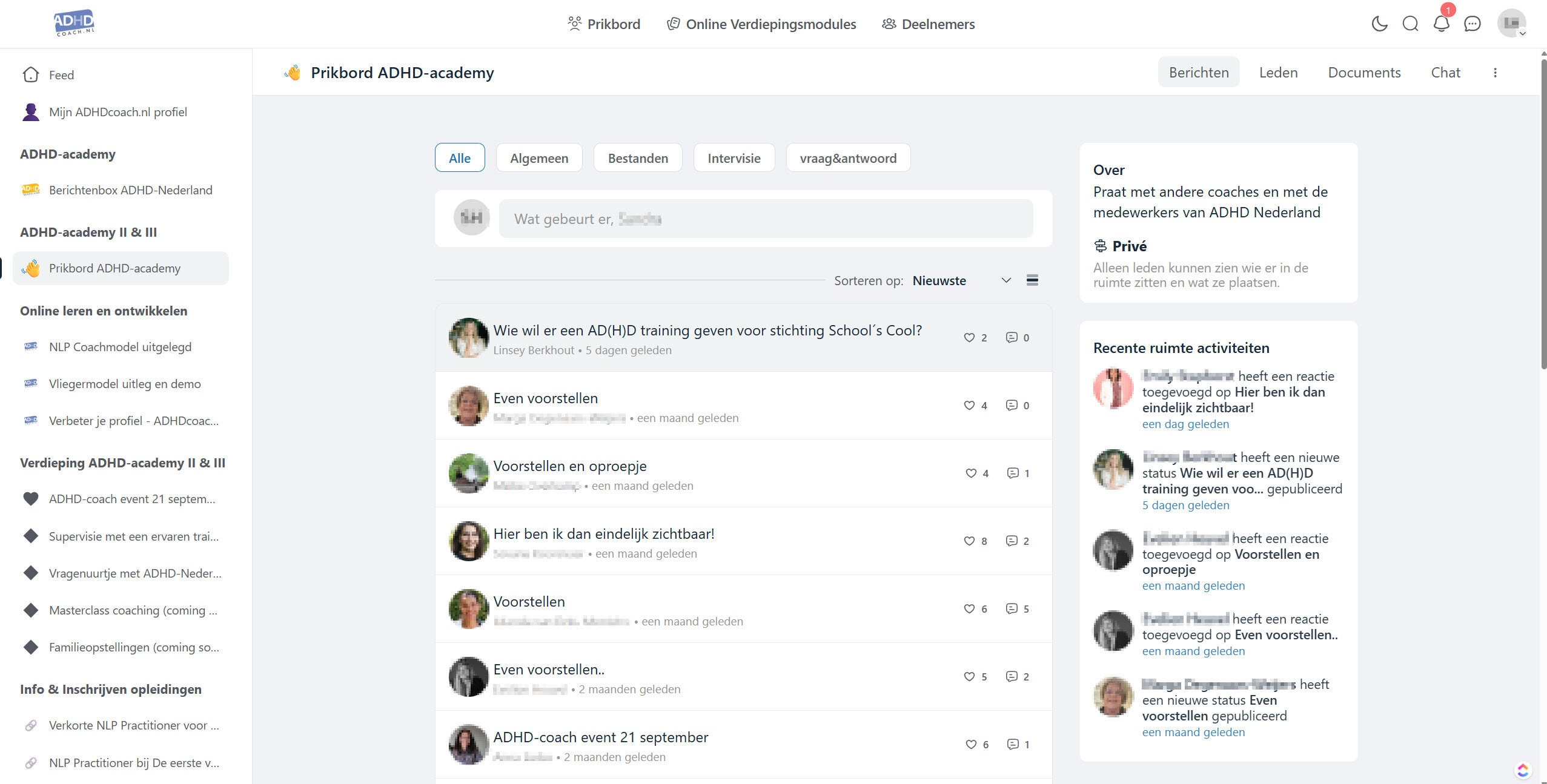Switch to Berichten tab
Viewport: 1547px width, 784px height.
pyautogui.click(x=1199, y=73)
